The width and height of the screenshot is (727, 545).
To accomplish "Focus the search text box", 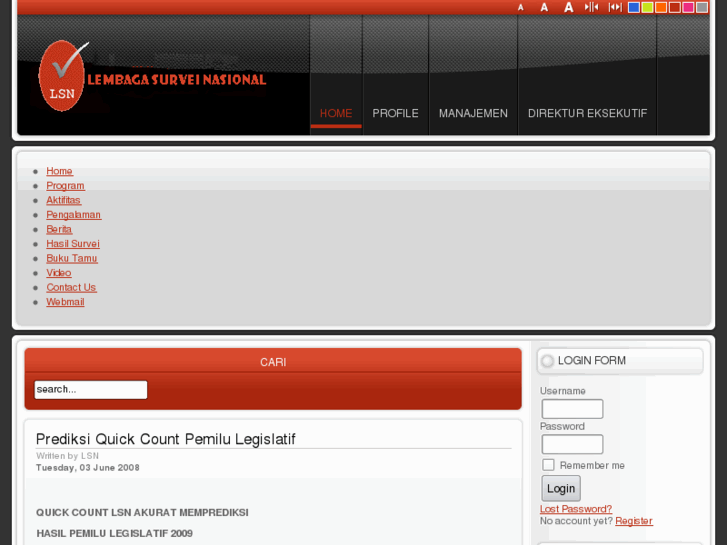I will [91, 390].
